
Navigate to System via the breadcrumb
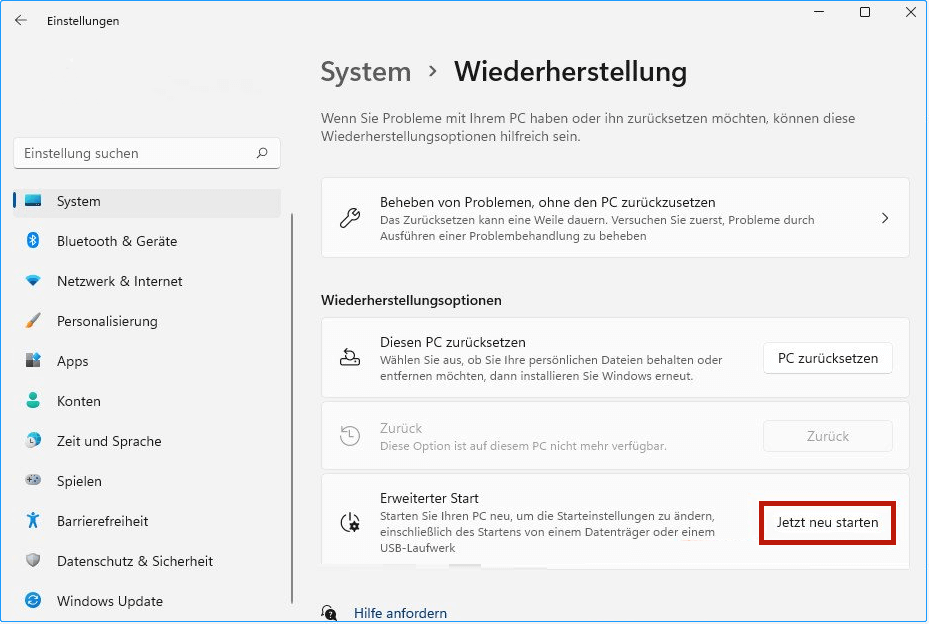pos(366,72)
